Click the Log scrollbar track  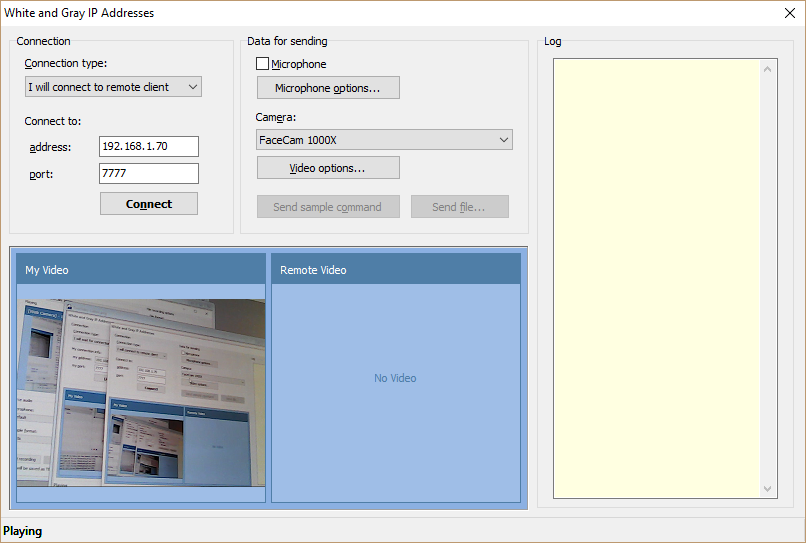pos(768,280)
